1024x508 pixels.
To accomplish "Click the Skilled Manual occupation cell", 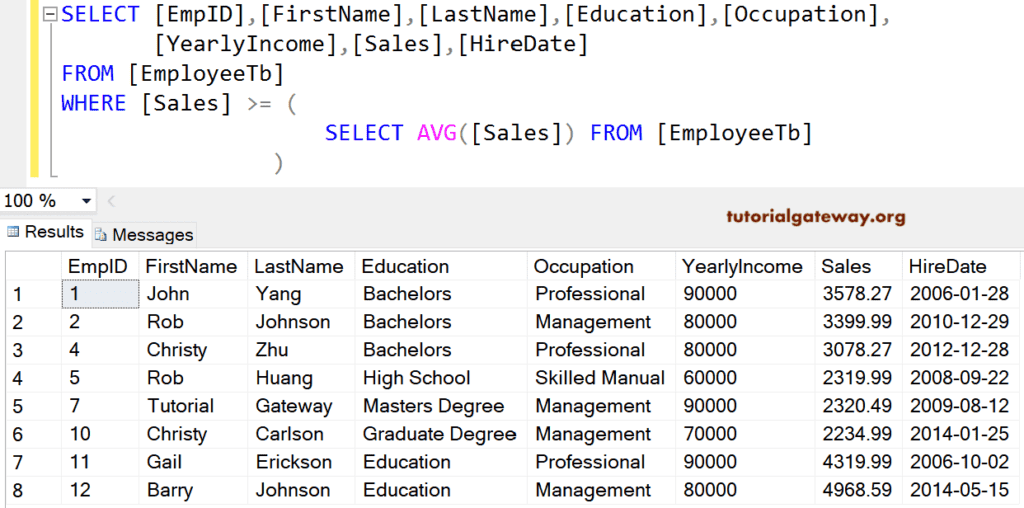I will point(600,378).
